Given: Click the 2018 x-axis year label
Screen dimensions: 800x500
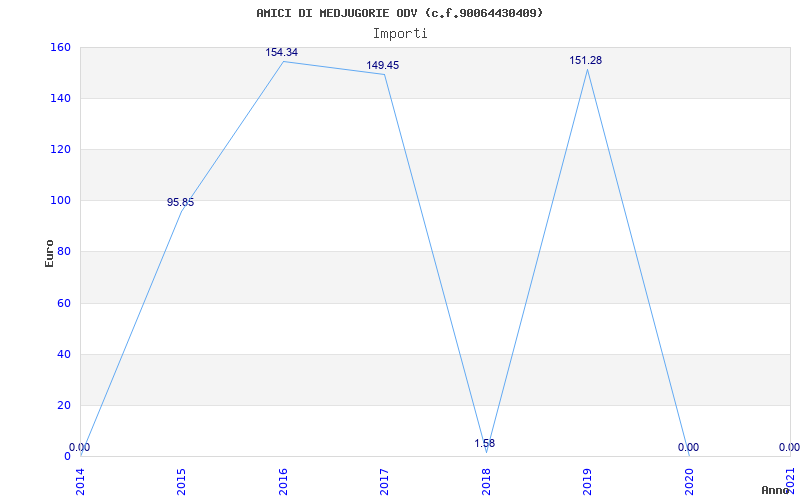Looking at the screenshot, I should 486,482.
